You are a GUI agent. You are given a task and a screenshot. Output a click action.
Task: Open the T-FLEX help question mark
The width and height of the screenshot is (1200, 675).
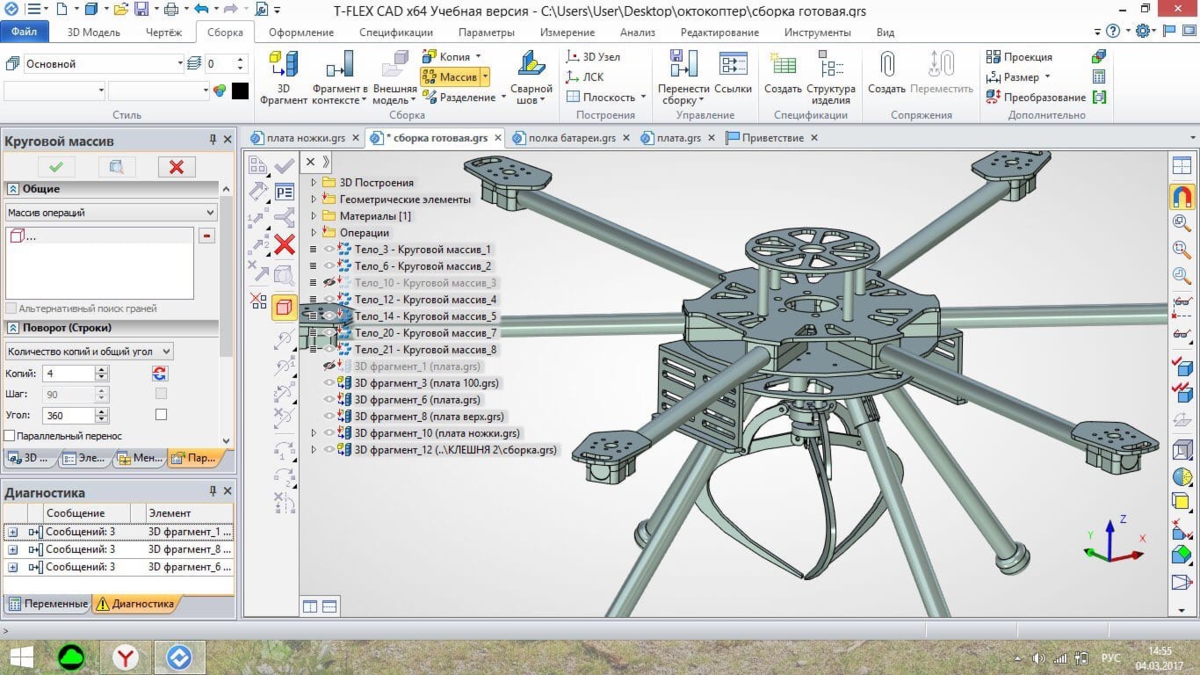coord(1112,31)
